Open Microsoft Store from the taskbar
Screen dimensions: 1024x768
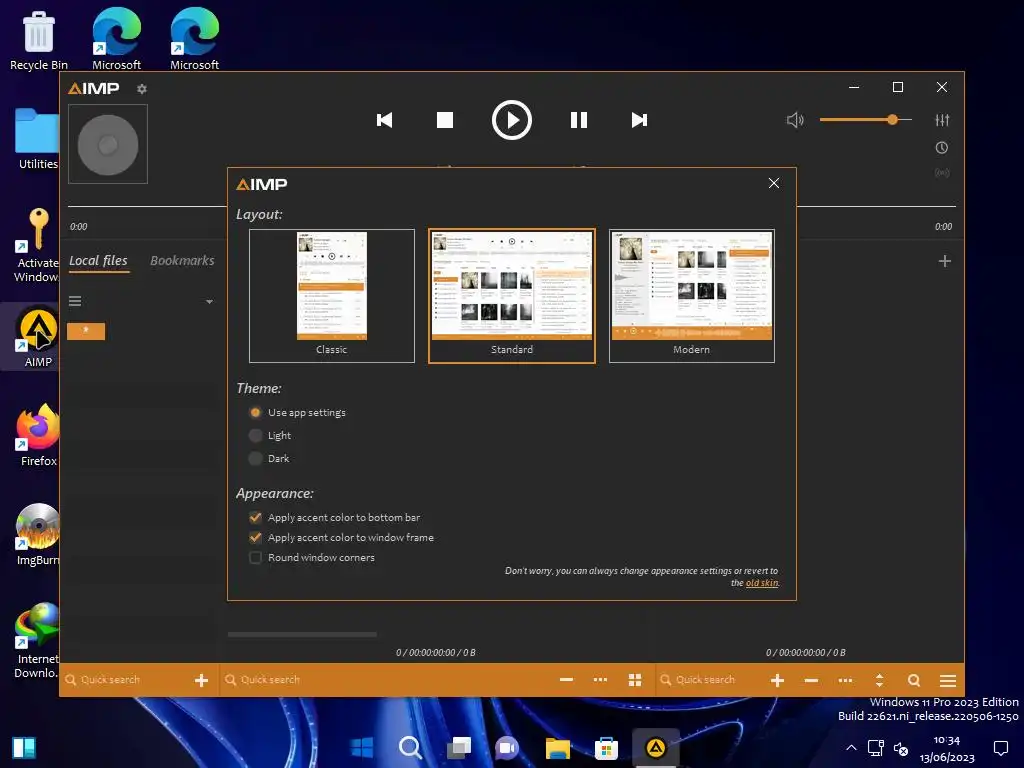[606, 747]
